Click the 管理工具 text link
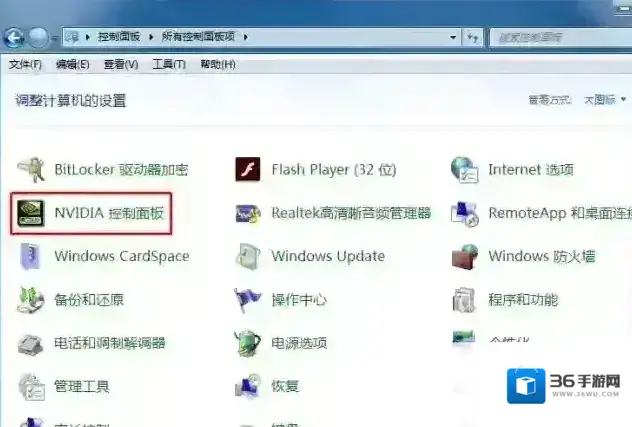The width and height of the screenshot is (632, 427). tap(82, 386)
